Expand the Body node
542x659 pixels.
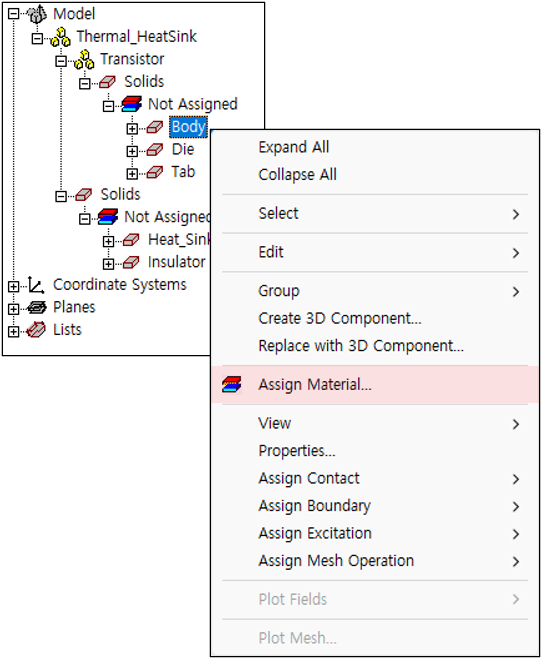132,128
